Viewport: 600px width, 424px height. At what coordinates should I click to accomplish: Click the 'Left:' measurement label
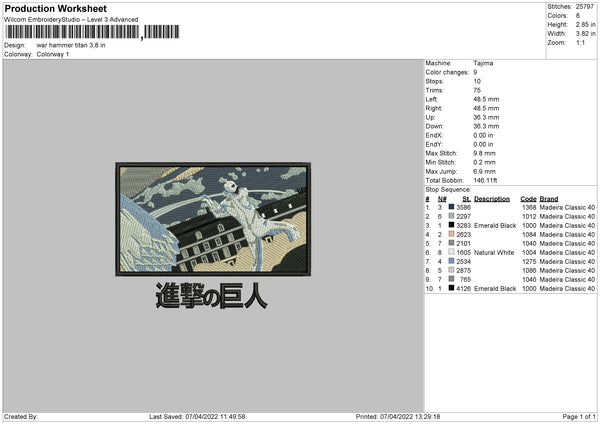(431, 99)
